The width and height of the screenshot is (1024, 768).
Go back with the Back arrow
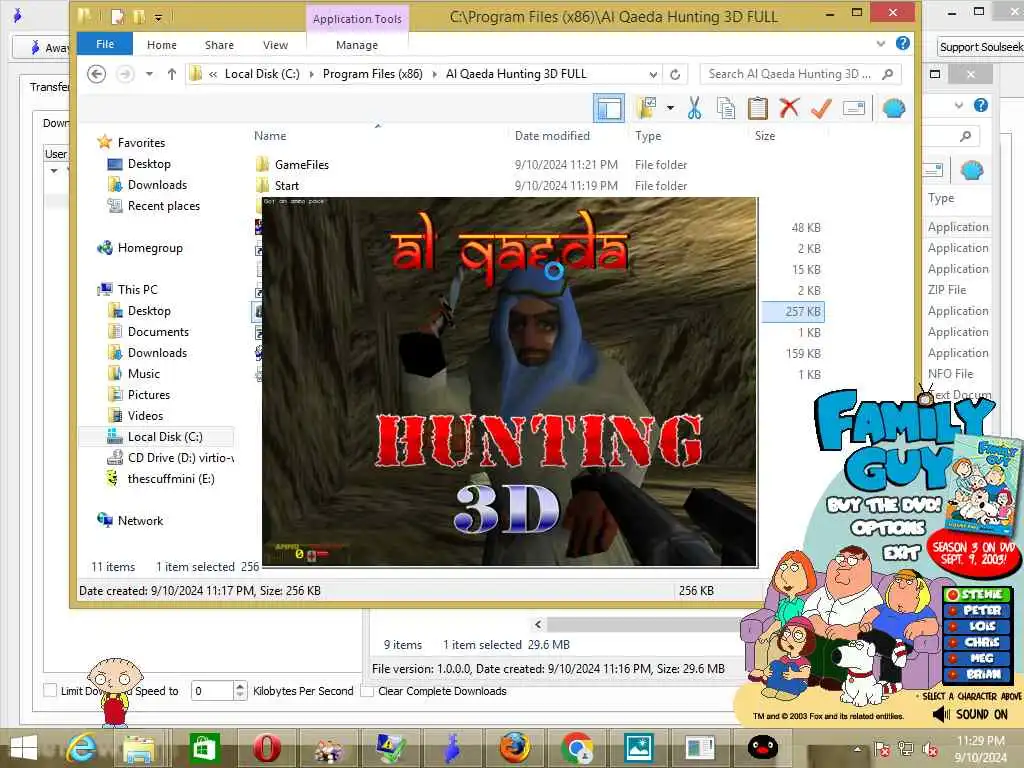coord(97,74)
